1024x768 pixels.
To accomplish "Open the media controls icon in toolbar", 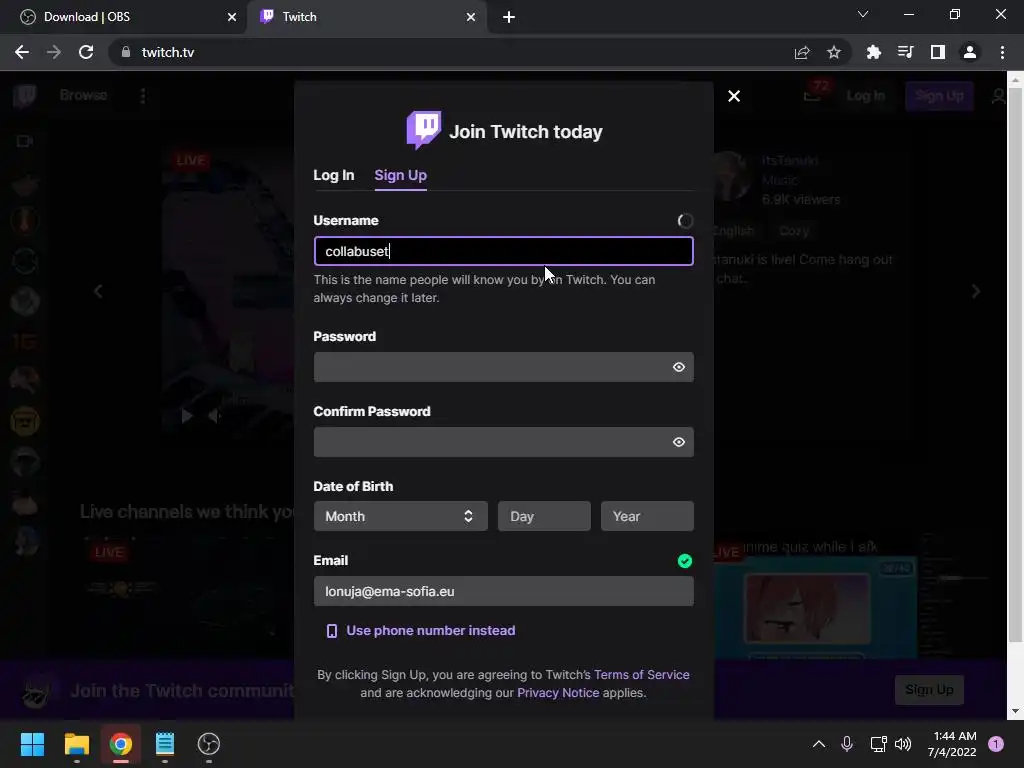I will tap(906, 52).
